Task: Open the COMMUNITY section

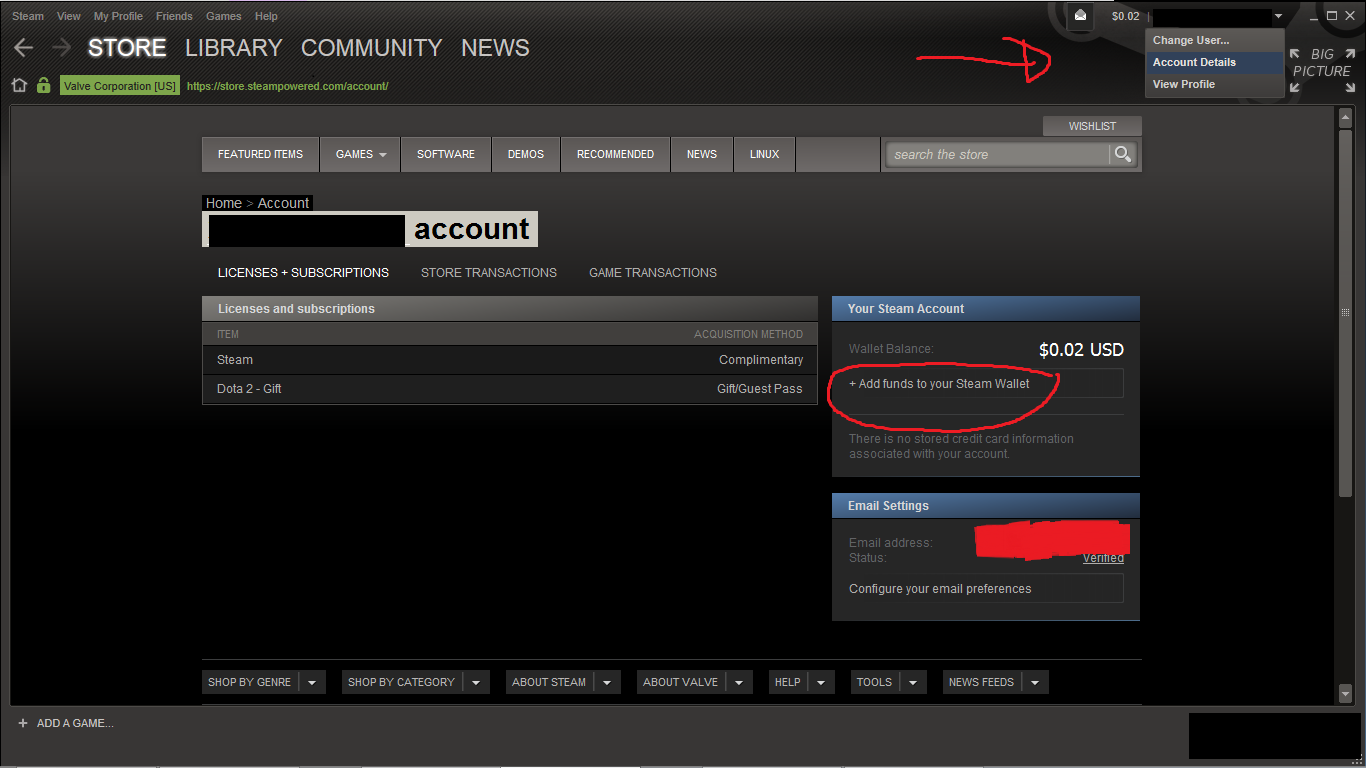Action: click(x=371, y=48)
